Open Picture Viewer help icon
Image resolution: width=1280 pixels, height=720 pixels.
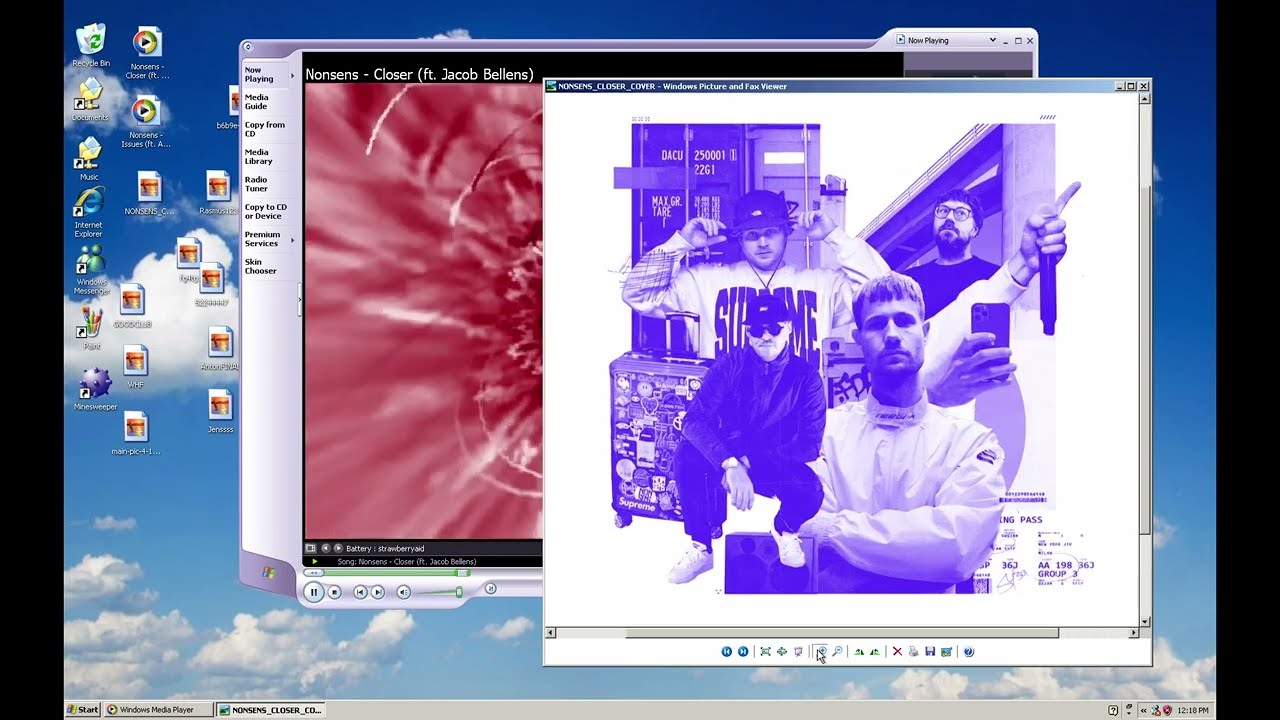[x=968, y=651]
